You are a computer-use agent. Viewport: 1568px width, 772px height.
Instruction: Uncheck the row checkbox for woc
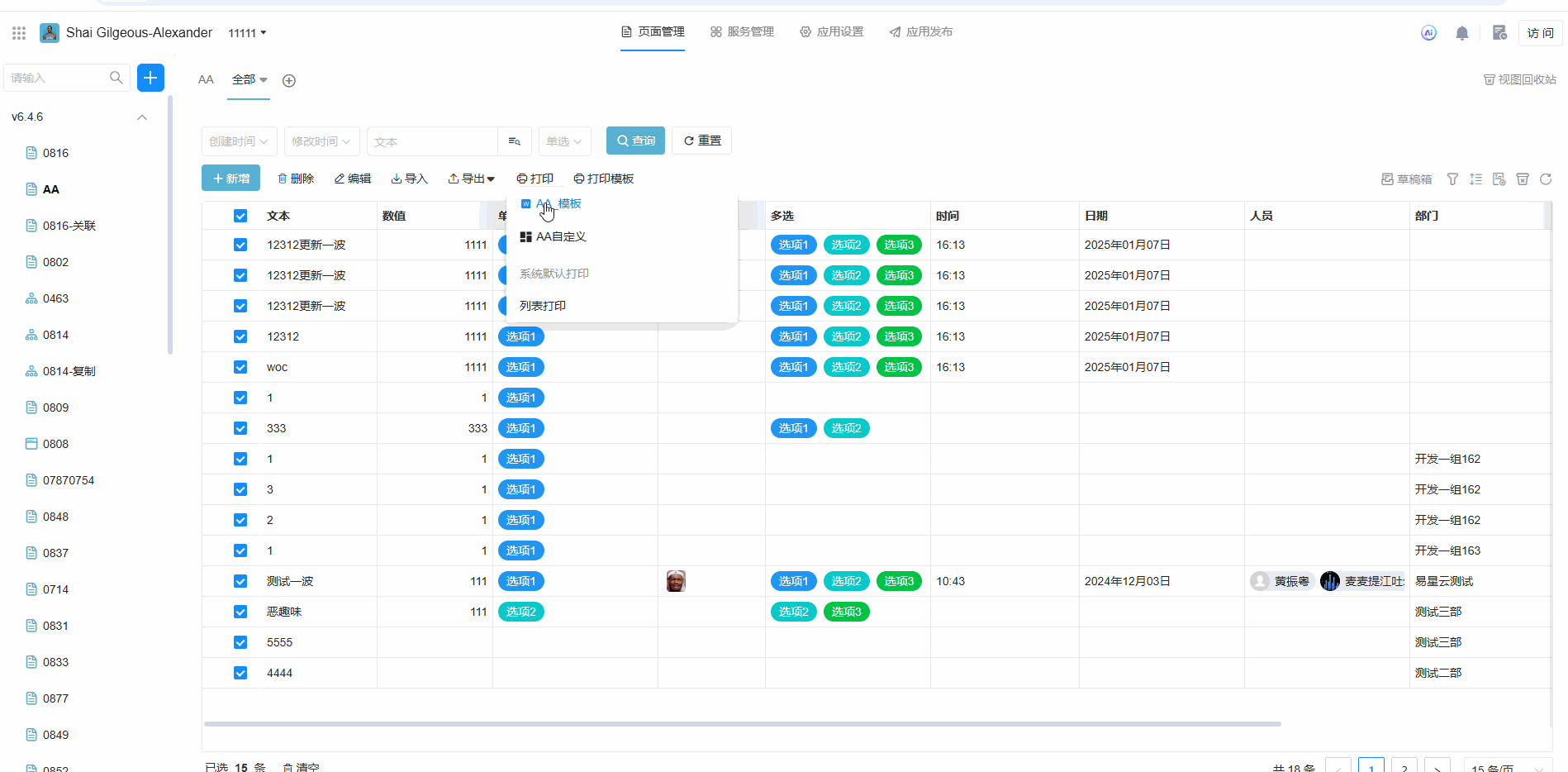(x=240, y=367)
